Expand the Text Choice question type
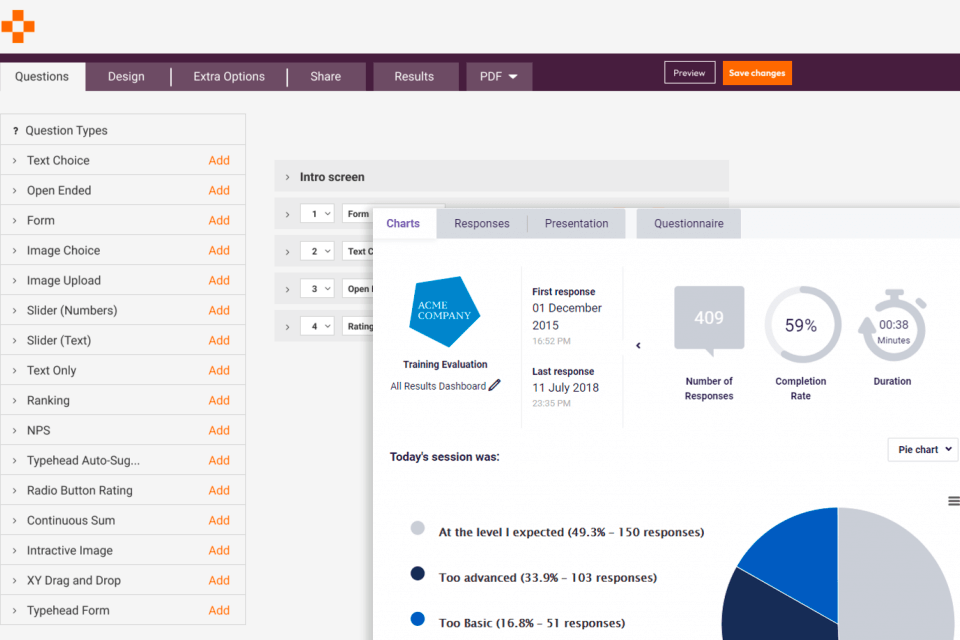 click(x=15, y=160)
